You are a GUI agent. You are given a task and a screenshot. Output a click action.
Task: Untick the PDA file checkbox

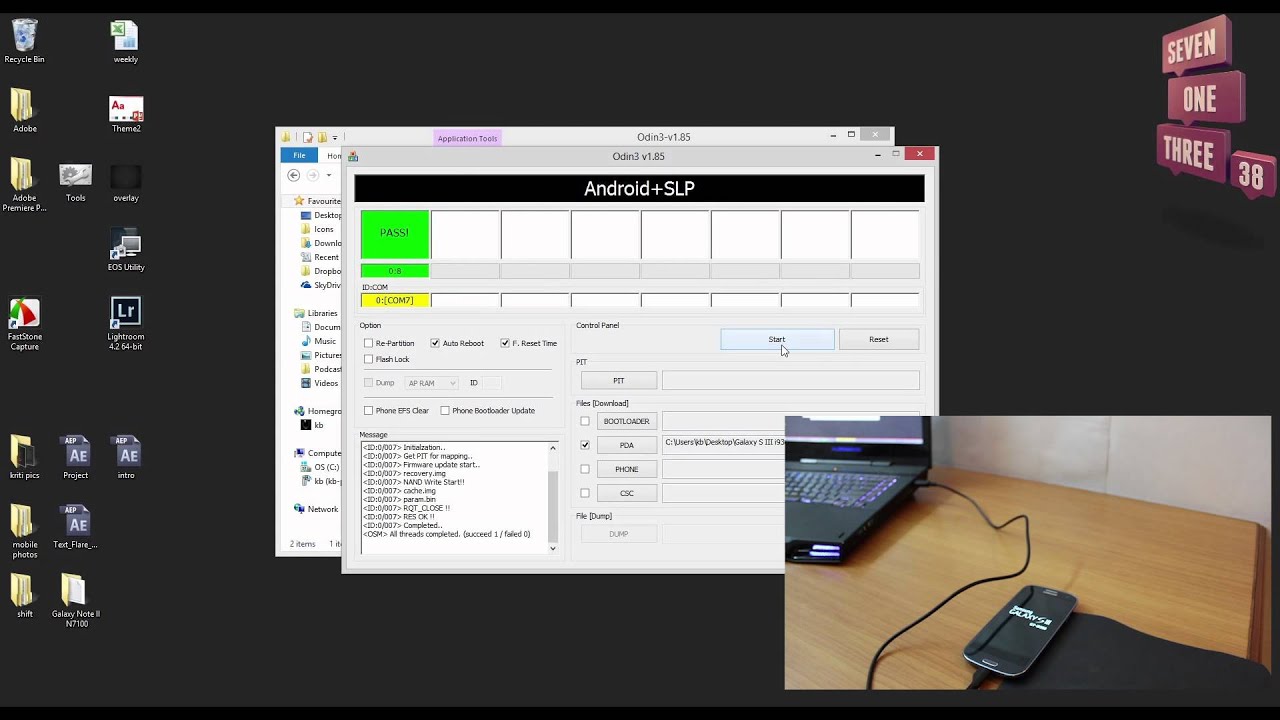tap(585, 445)
